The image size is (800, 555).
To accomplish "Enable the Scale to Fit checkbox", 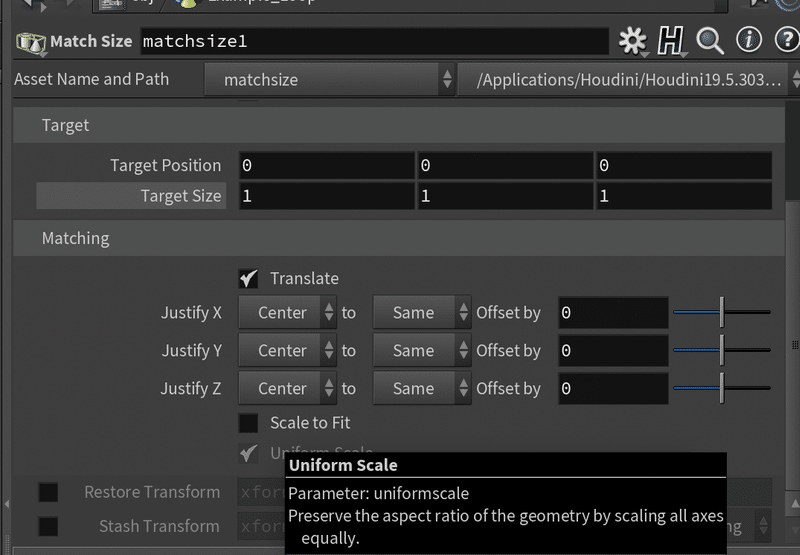I will point(249,423).
